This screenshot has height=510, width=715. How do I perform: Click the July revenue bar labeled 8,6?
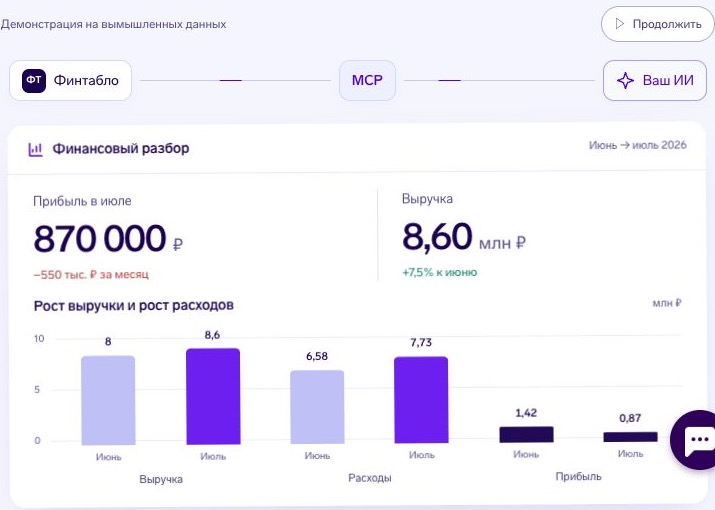[x=213, y=396]
